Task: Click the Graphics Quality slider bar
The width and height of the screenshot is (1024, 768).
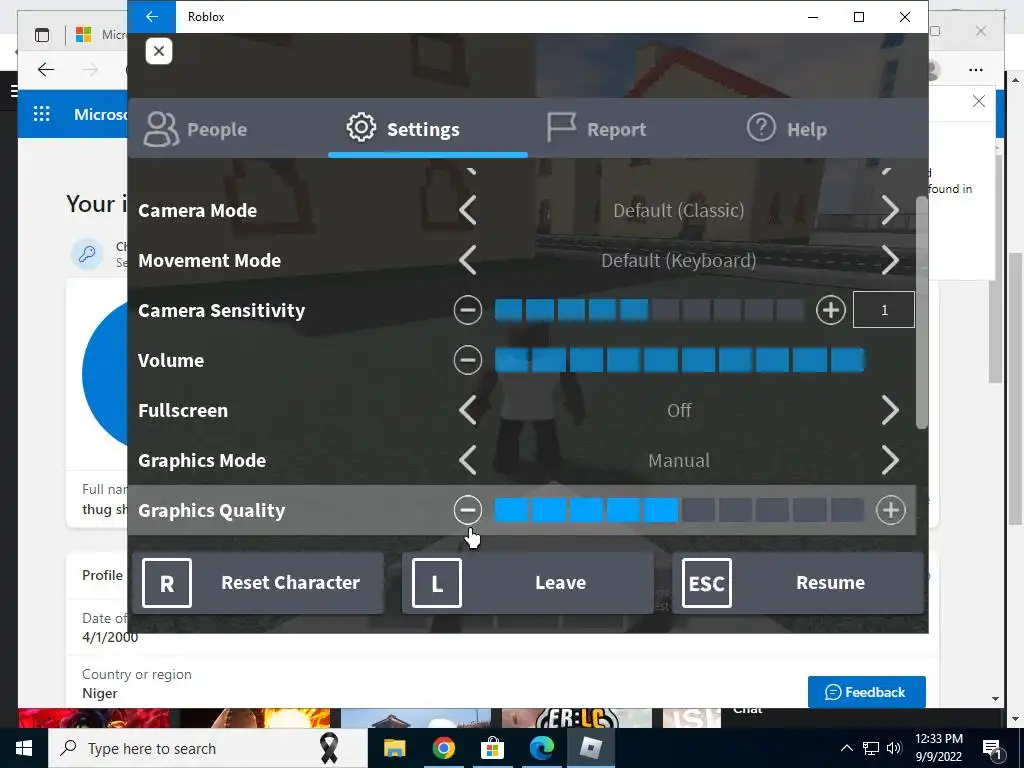Action: pyautogui.click(x=679, y=510)
